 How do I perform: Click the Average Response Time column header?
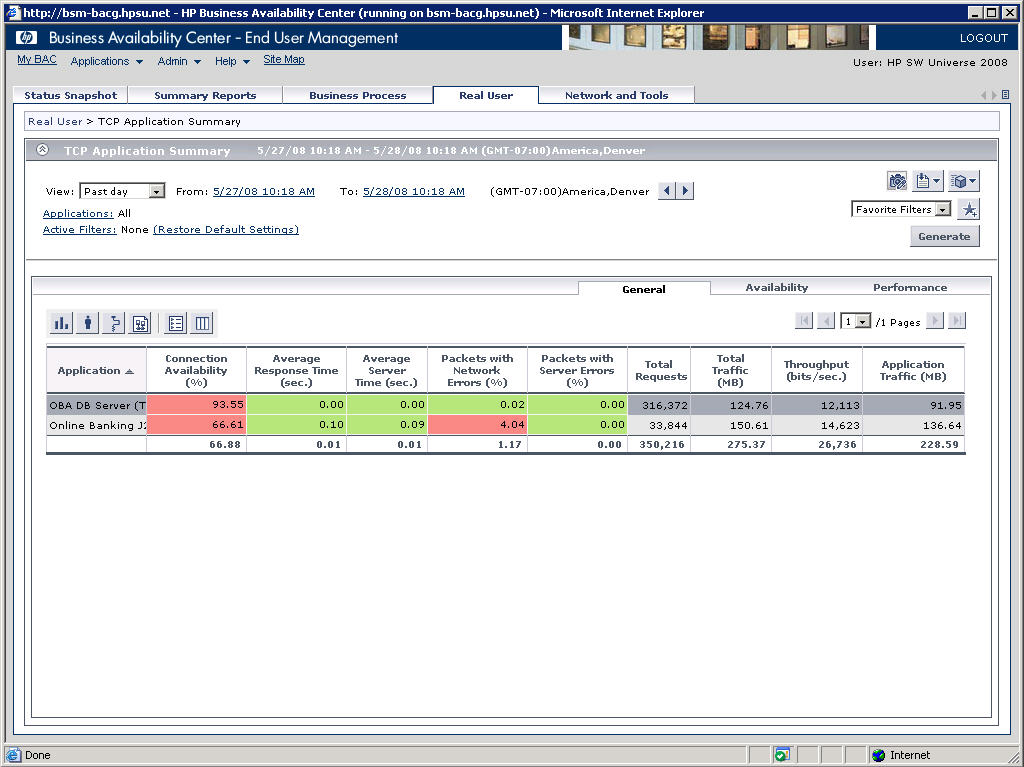pos(296,370)
